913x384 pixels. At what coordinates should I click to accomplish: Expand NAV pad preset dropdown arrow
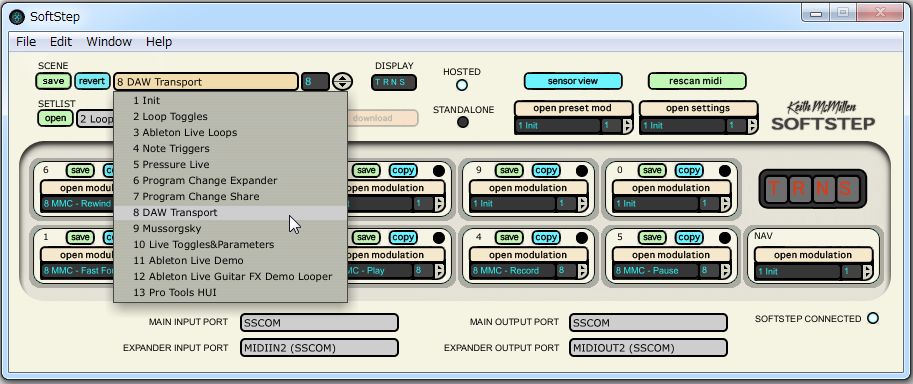coord(868,272)
